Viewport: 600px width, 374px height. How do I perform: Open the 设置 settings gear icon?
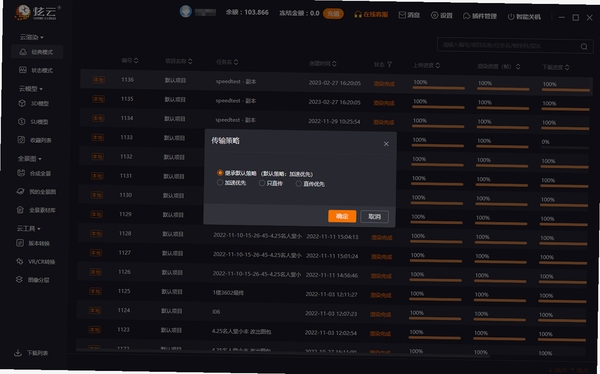pyautogui.click(x=434, y=15)
